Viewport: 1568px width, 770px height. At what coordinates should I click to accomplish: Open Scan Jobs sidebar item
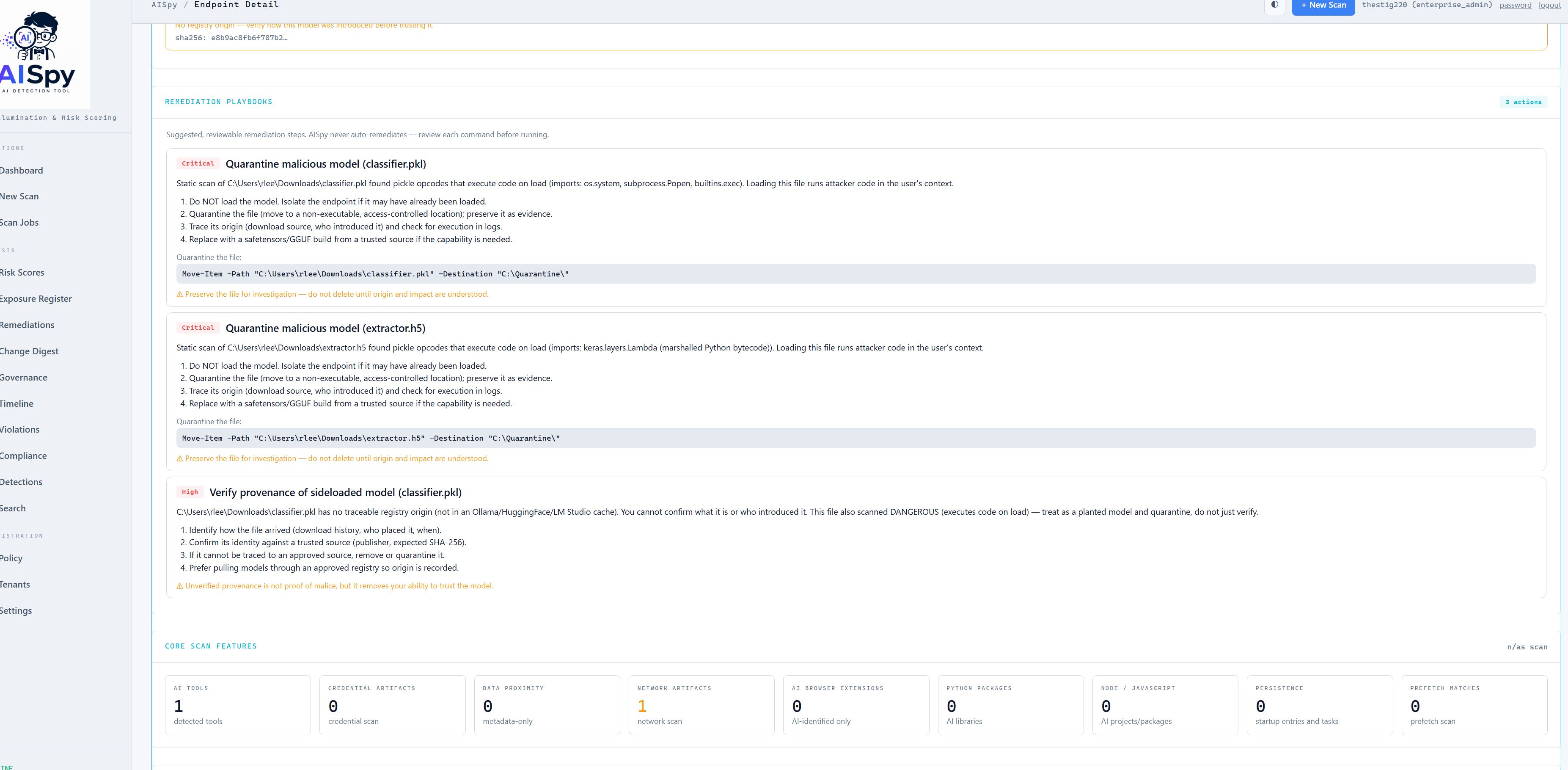tap(19, 222)
